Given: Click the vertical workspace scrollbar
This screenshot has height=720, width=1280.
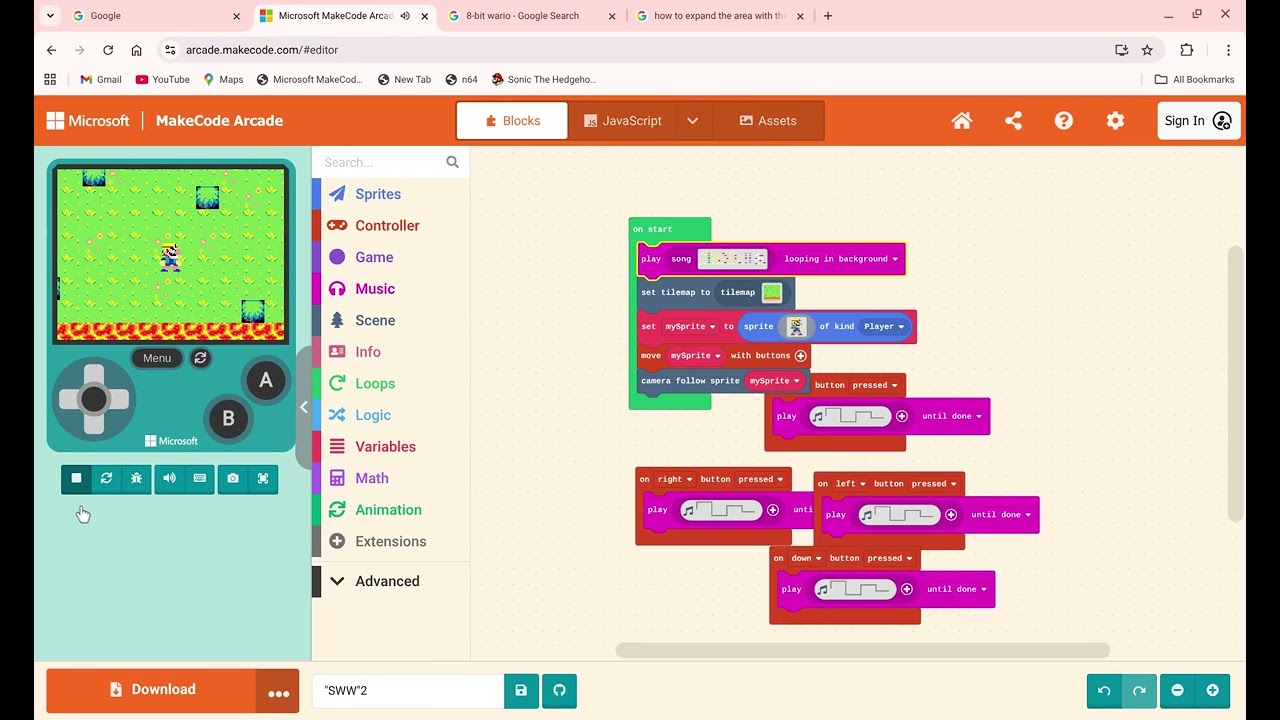Looking at the screenshot, I should click(x=1236, y=383).
